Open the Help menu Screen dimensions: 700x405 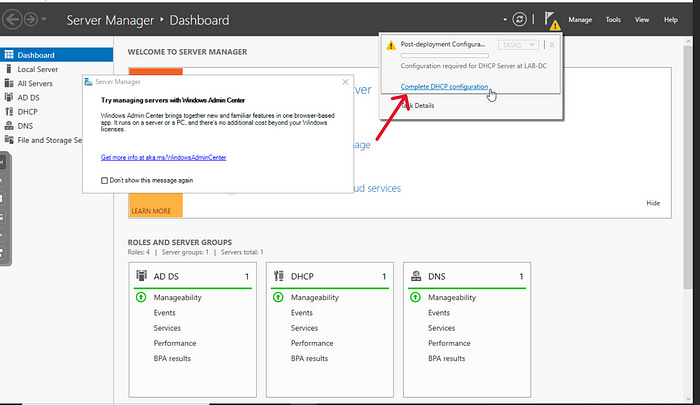pos(671,20)
